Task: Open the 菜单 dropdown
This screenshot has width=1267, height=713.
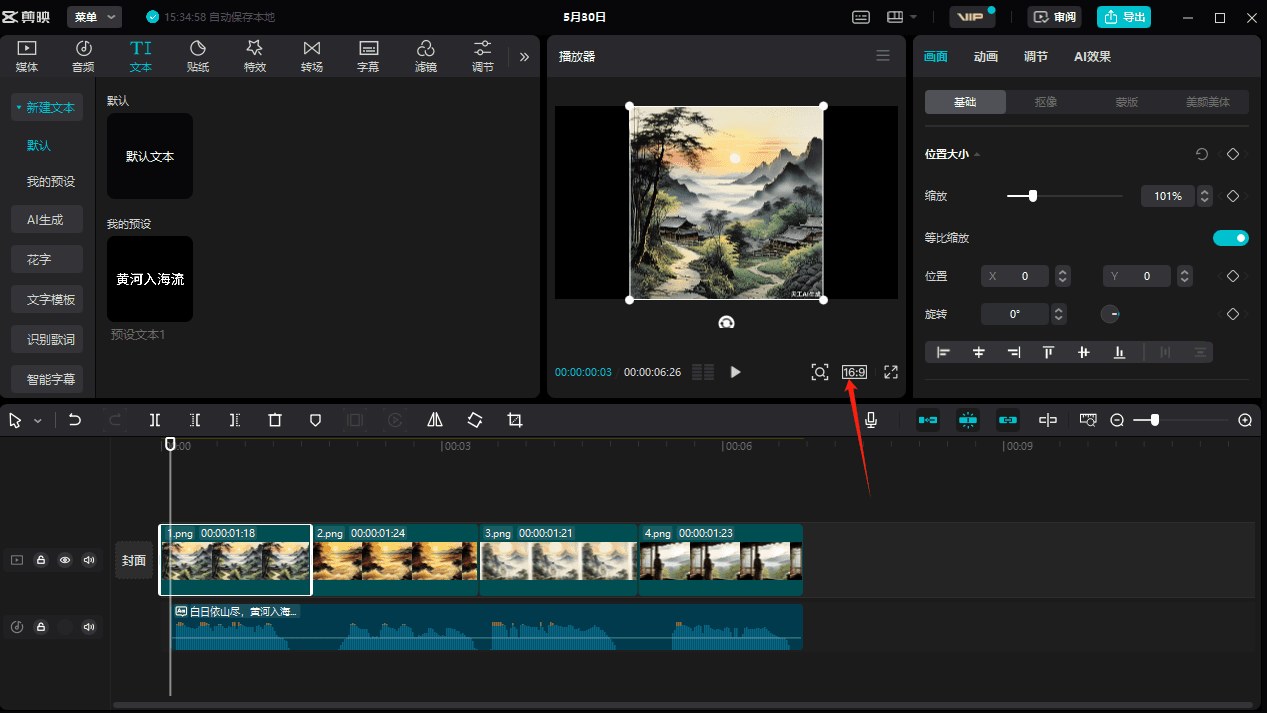Action: (95, 17)
